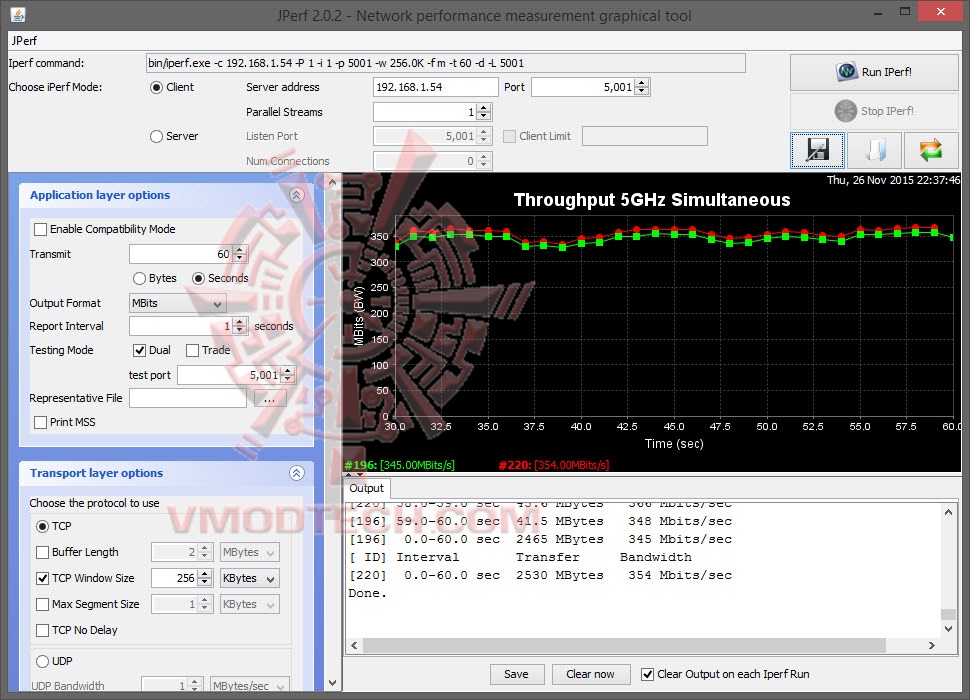Click the restore defaults refresh arrows icon
Image resolution: width=970 pixels, height=700 pixels.
pos(930,150)
